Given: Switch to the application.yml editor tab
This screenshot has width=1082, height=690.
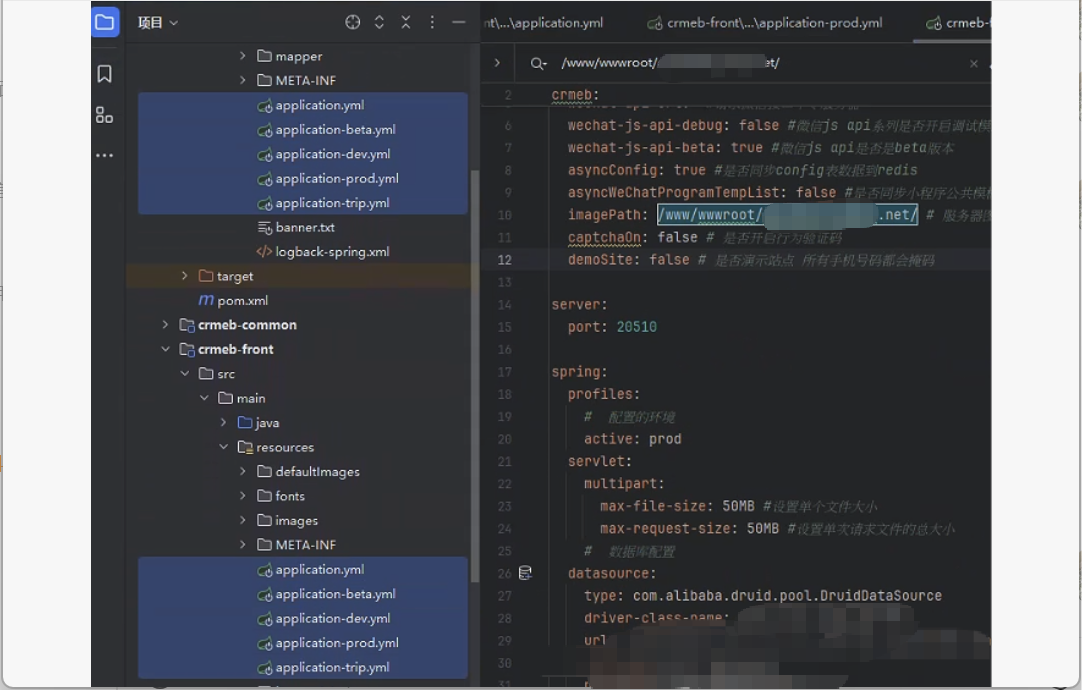Looking at the screenshot, I should point(544,23).
